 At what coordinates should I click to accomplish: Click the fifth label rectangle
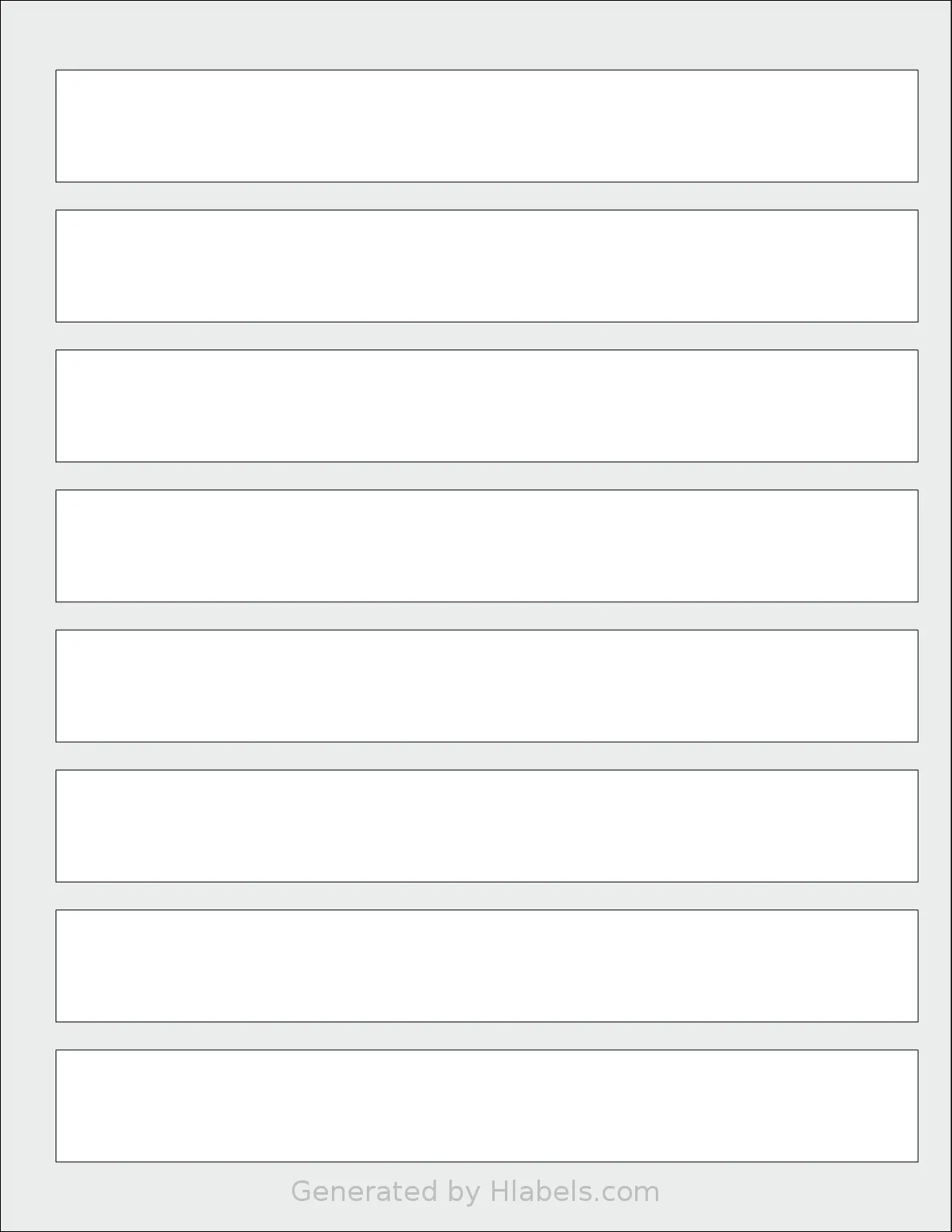click(x=487, y=686)
